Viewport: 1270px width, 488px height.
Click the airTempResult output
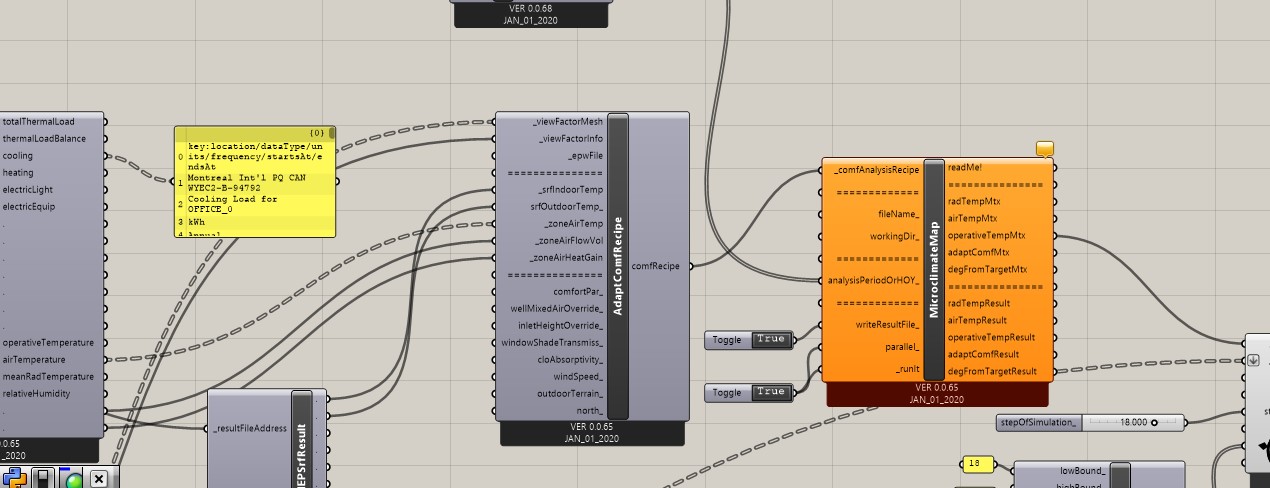pos(977,320)
